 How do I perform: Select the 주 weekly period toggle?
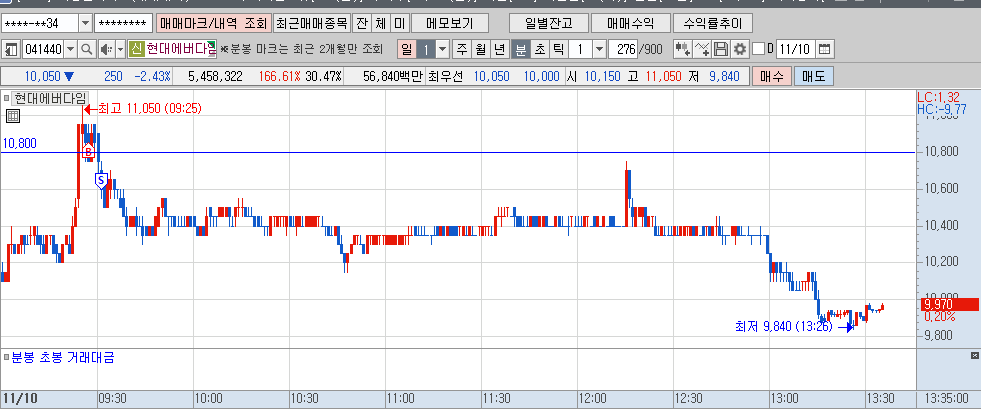coord(462,49)
